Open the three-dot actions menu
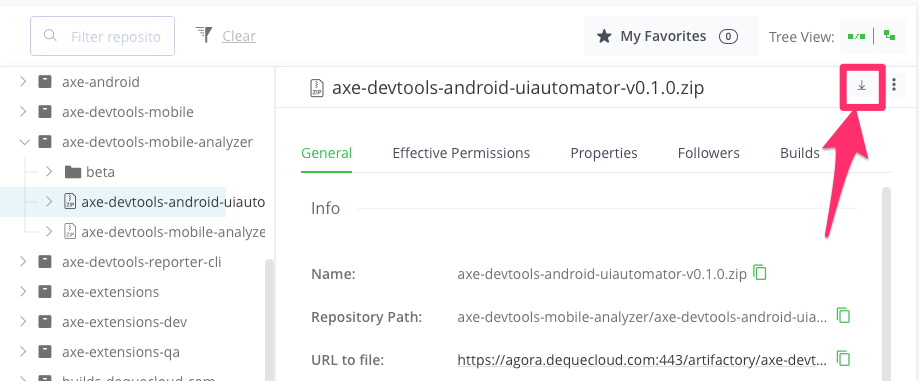The width and height of the screenshot is (919, 381). 894,86
